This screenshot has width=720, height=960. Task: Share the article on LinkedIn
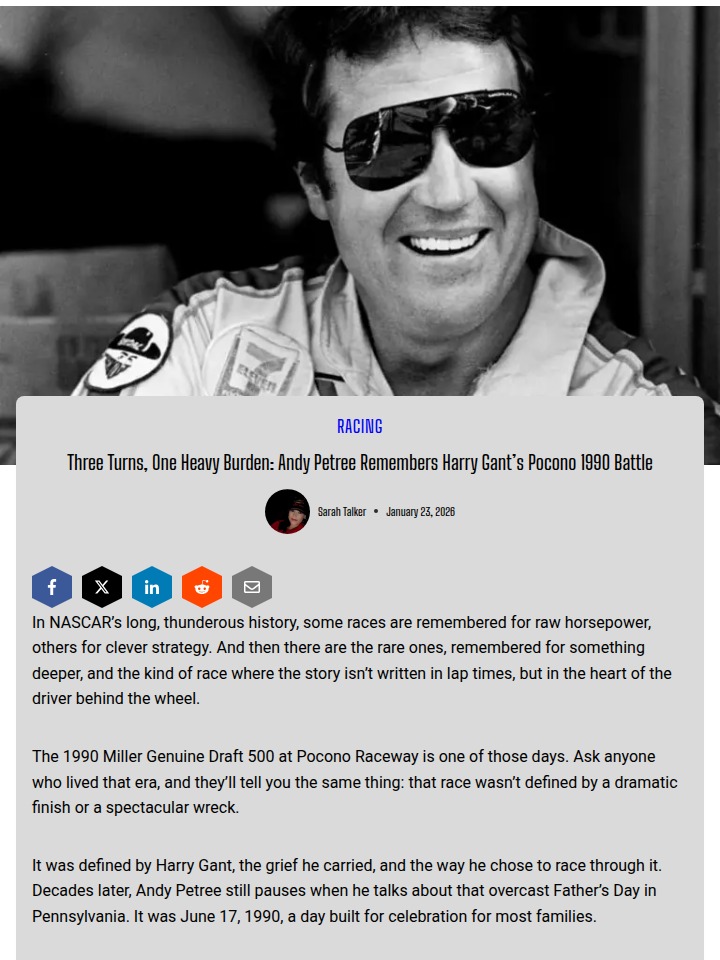[x=152, y=587]
